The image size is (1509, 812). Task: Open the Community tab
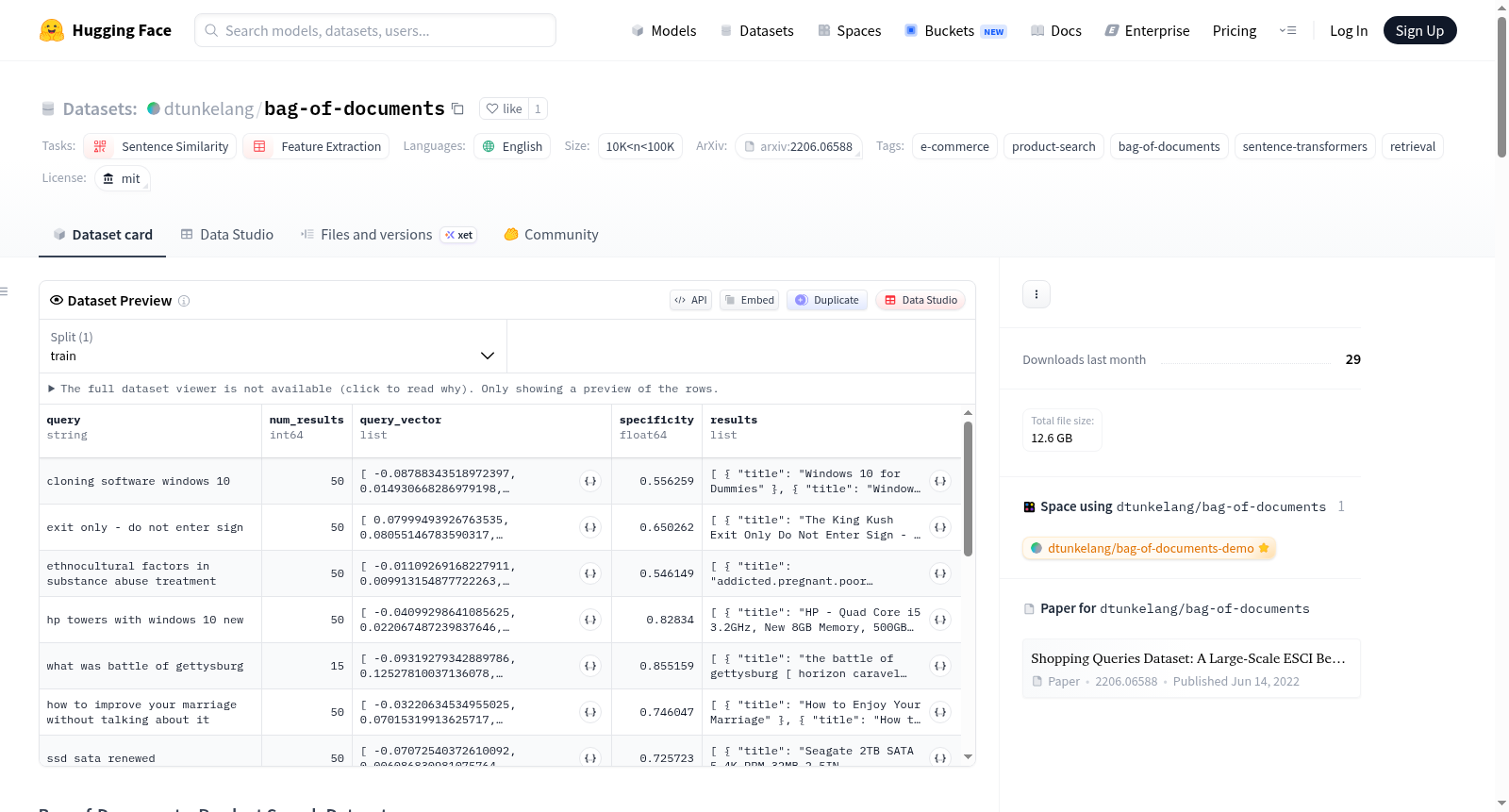coord(552,235)
